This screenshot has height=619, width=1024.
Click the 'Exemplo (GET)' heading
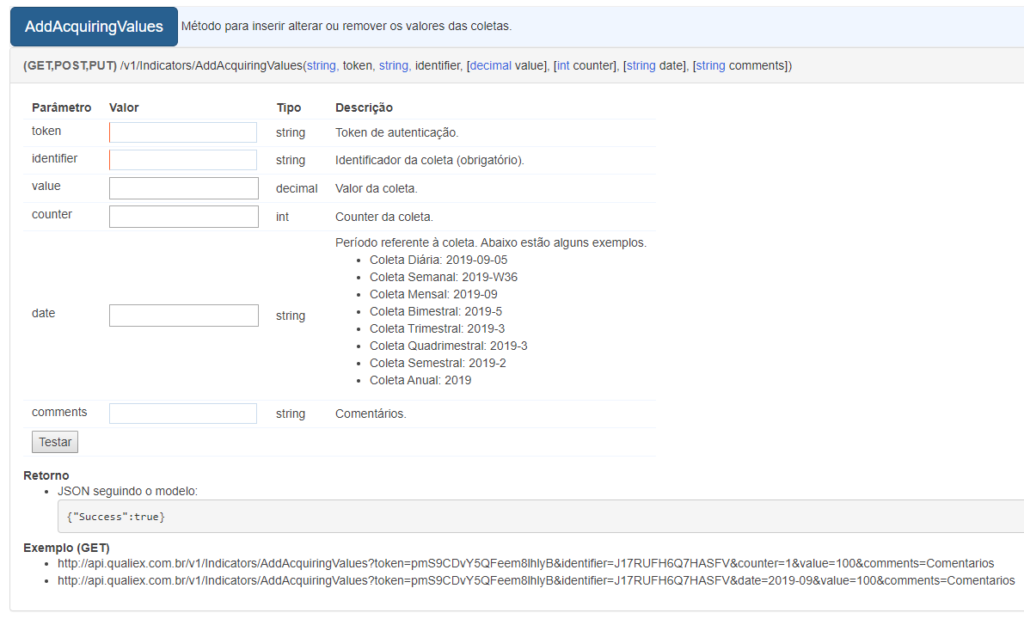click(67, 548)
